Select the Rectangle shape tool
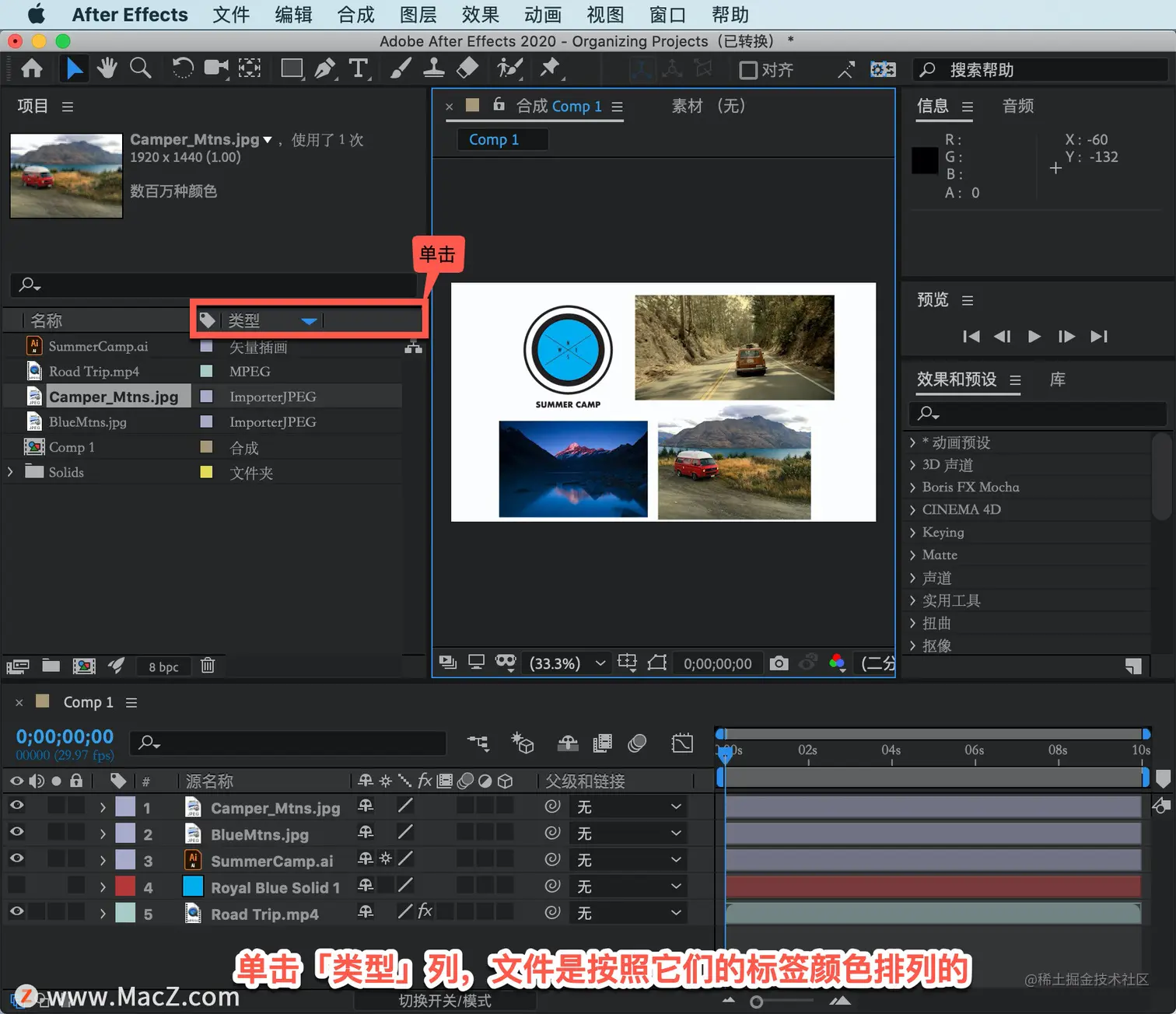Image resolution: width=1176 pixels, height=1014 pixels. click(292, 68)
